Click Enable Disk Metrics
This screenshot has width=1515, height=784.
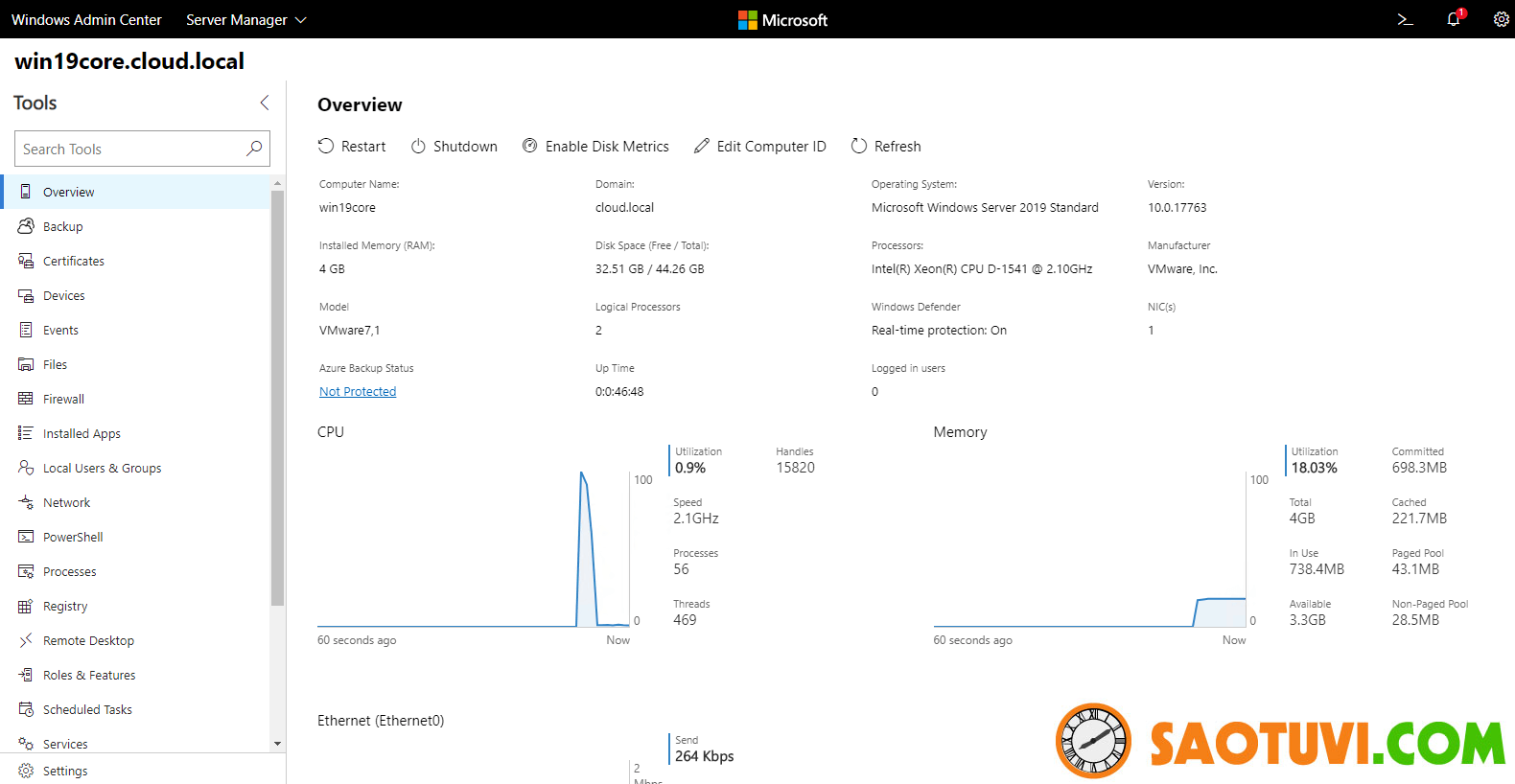coord(595,146)
